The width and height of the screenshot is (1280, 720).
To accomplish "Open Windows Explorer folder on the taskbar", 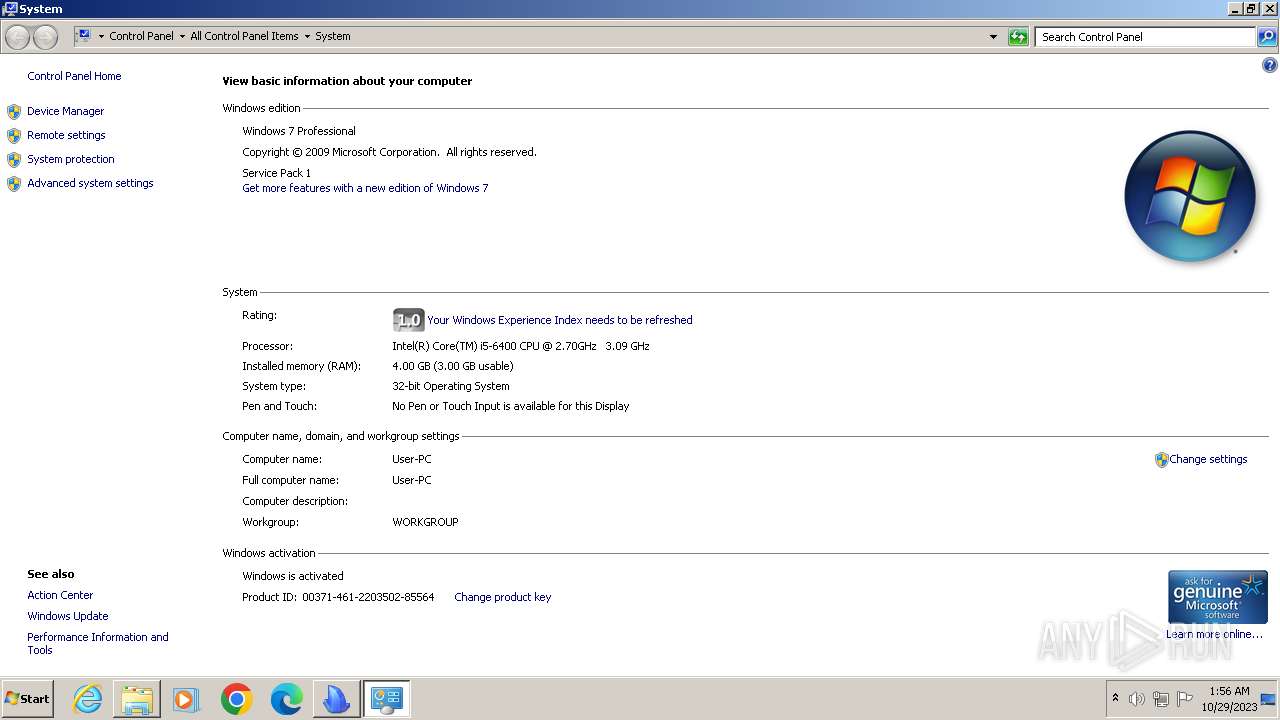I will point(137,699).
